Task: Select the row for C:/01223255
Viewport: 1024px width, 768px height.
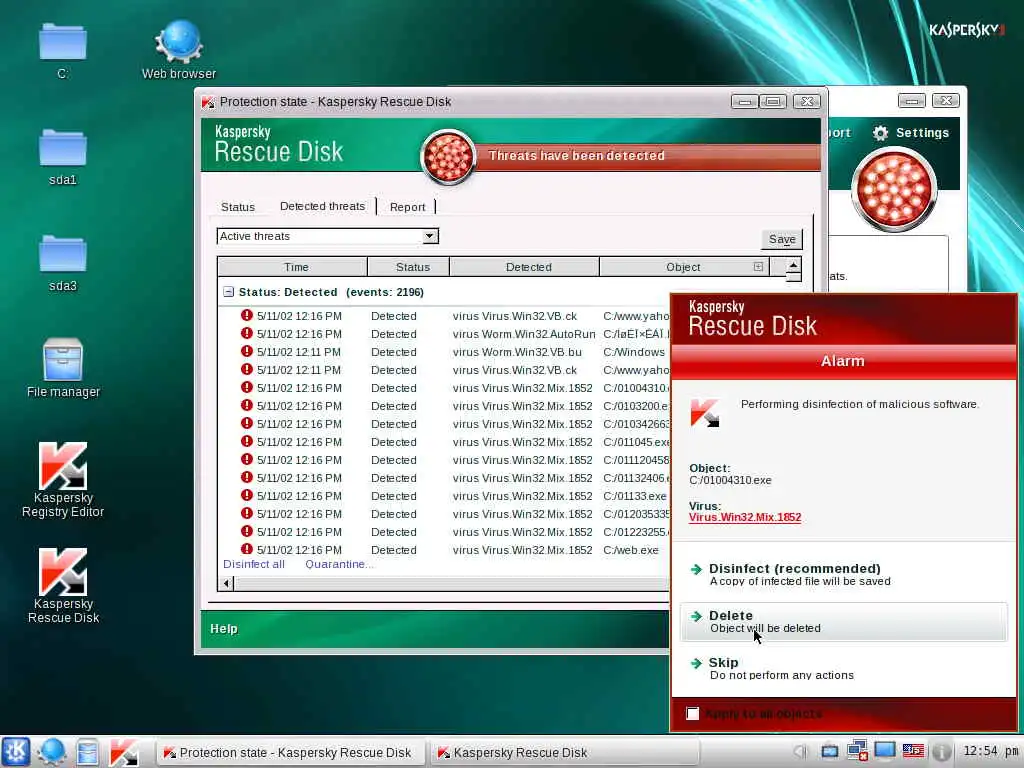Action: pos(445,532)
